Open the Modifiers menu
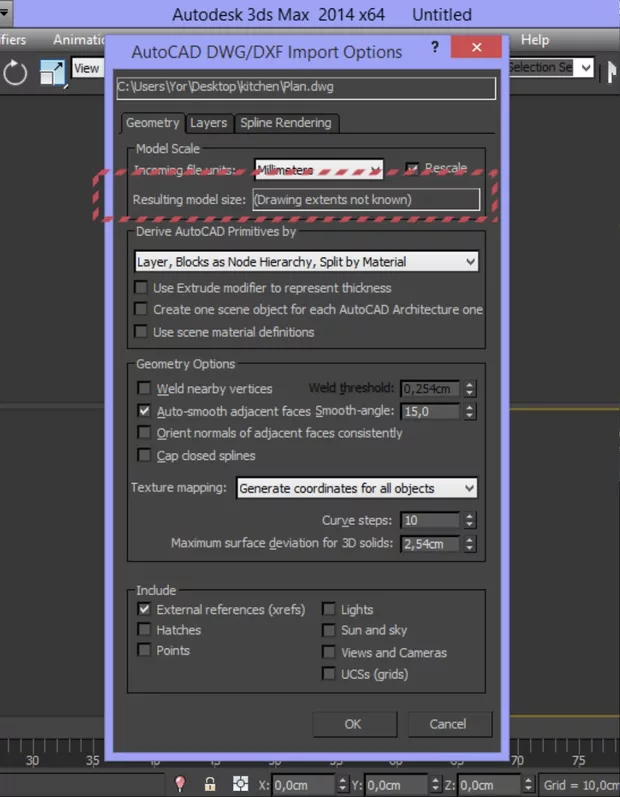This screenshot has width=620, height=797. 13,40
